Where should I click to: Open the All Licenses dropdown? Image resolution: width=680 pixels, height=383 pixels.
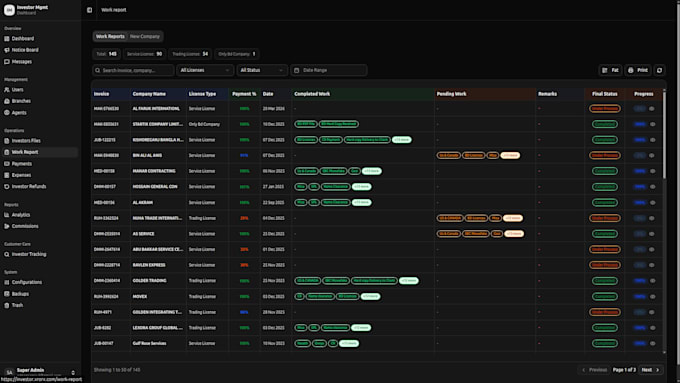tap(205, 70)
